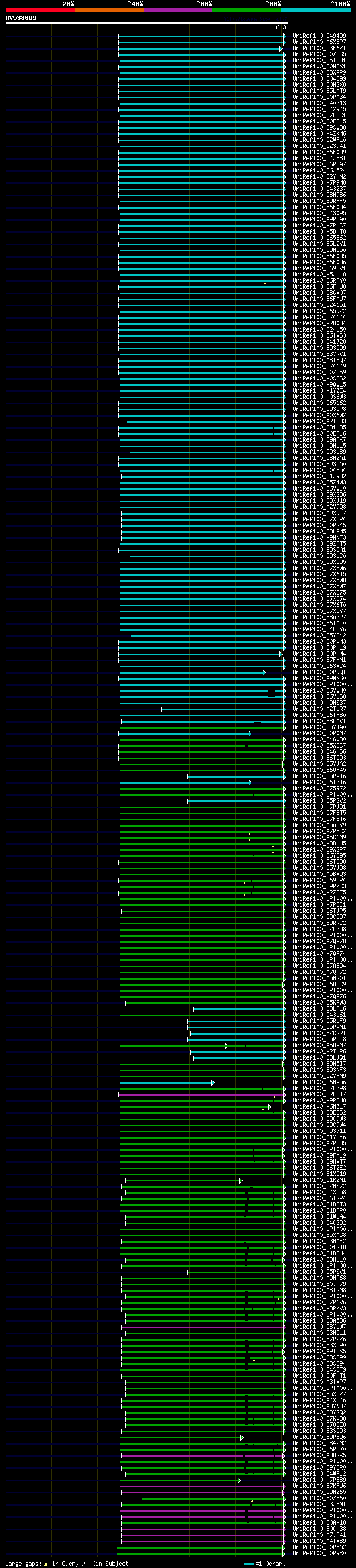Open the UniRef100_B7FHM1 hit
The image size is (356, 1568).
point(319,660)
